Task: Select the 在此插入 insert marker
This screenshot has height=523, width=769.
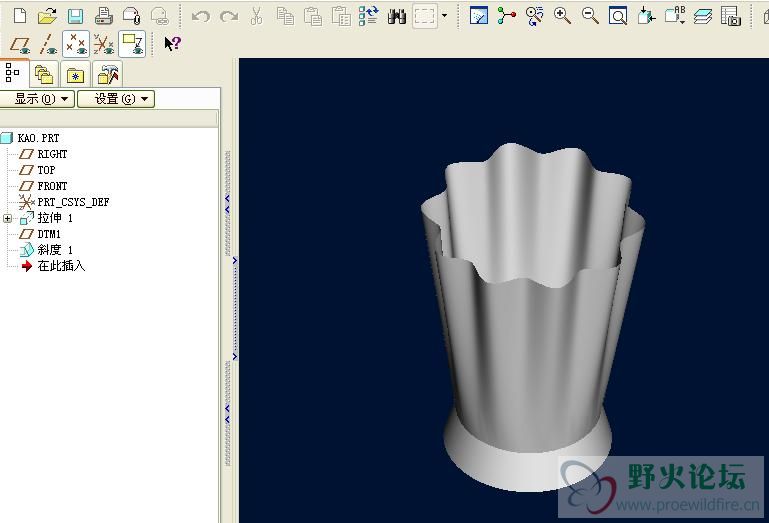Action: [54, 266]
